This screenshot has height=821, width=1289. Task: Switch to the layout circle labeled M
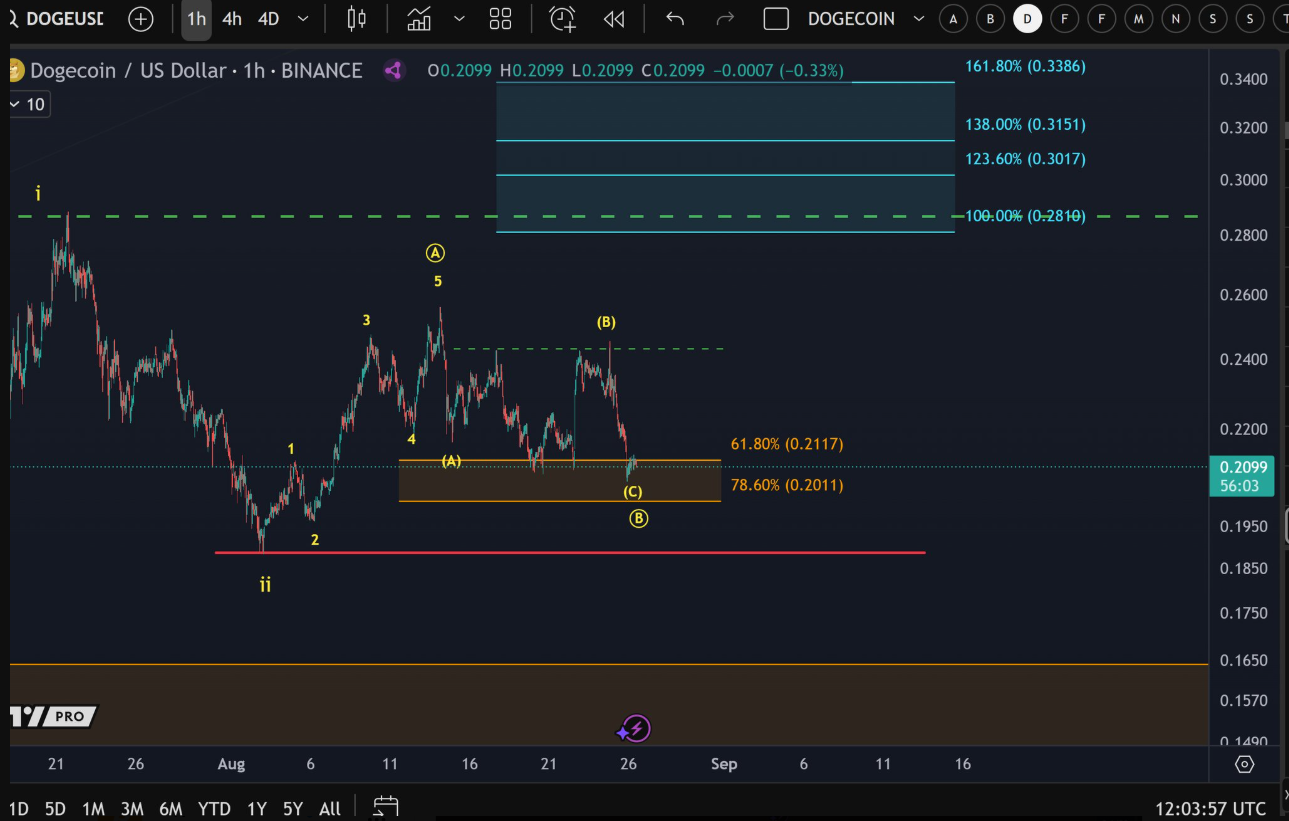point(1138,19)
